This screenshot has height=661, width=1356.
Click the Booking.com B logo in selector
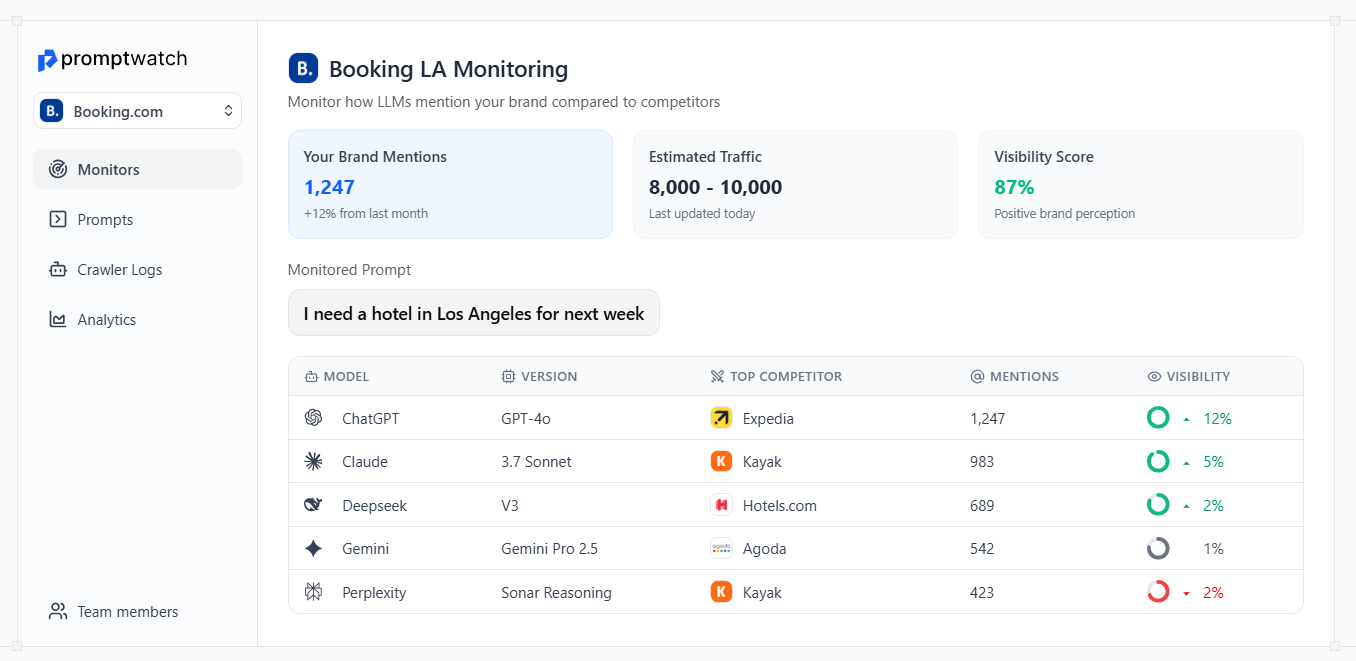pos(52,111)
